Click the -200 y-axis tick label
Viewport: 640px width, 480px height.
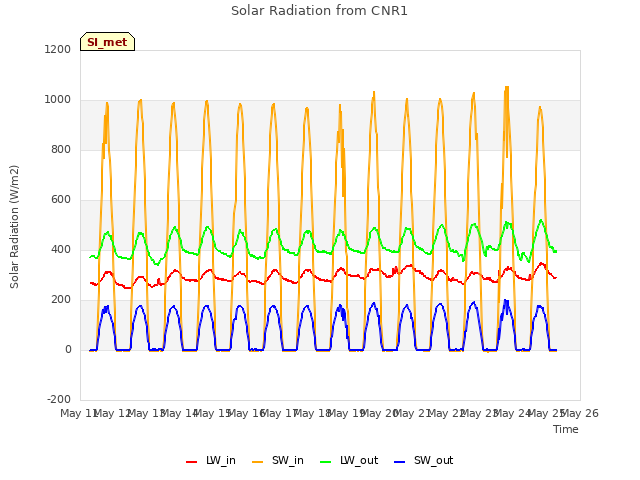pyautogui.click(x=59, y=399)
